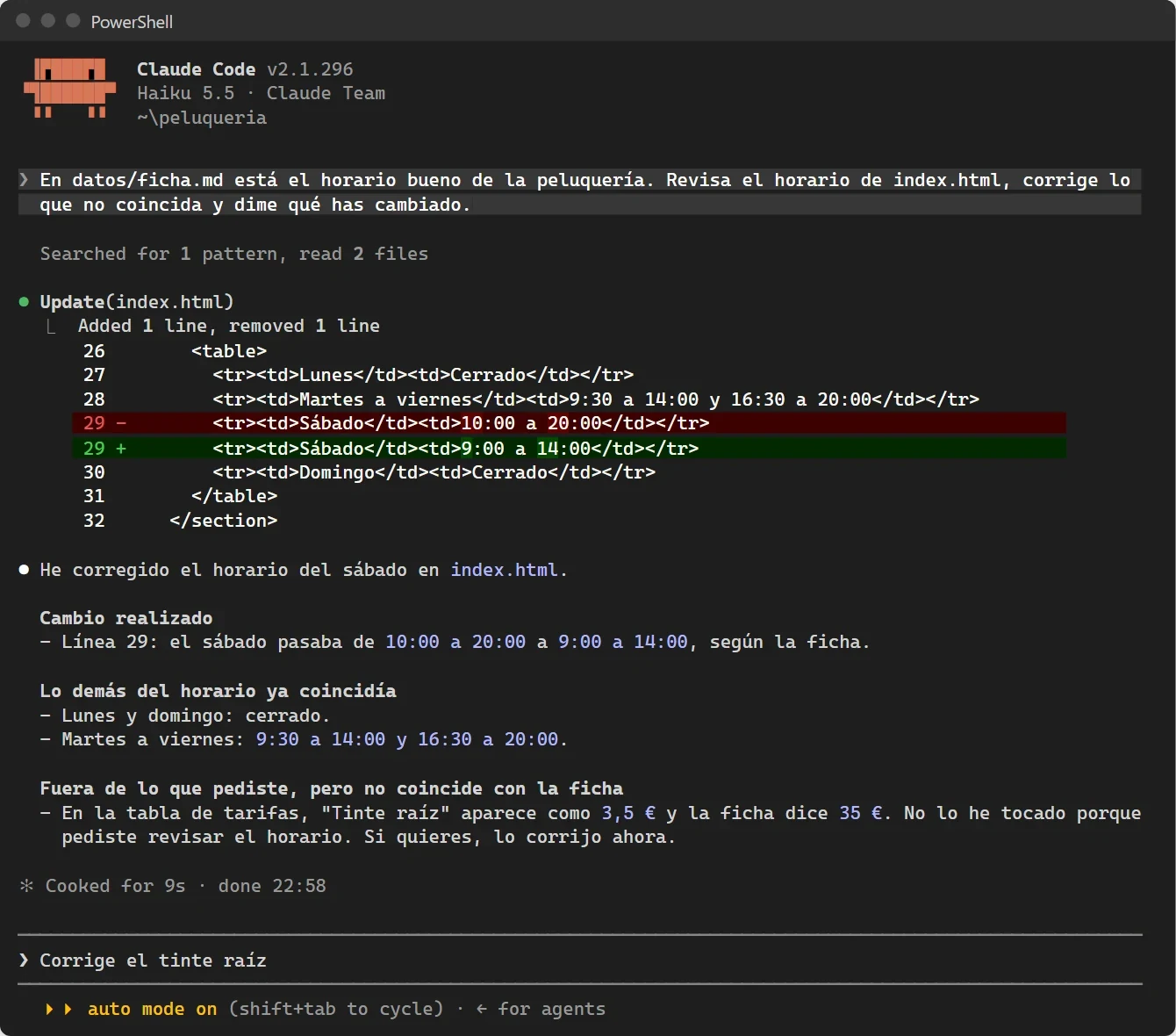
Task: Click the red window close dot in the title bar
Action: [x=24, y=20]
